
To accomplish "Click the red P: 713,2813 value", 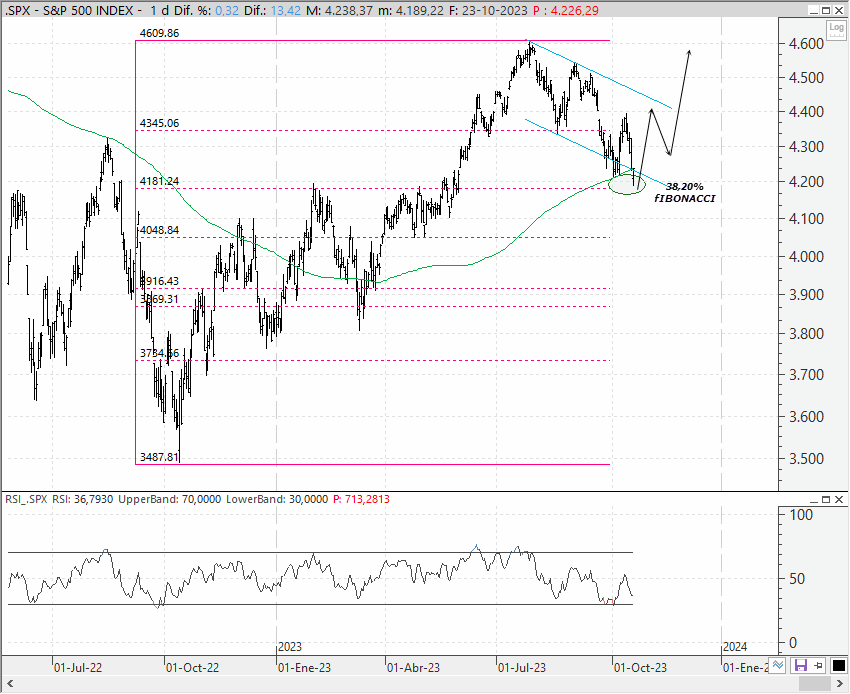I will pos(361,499).
